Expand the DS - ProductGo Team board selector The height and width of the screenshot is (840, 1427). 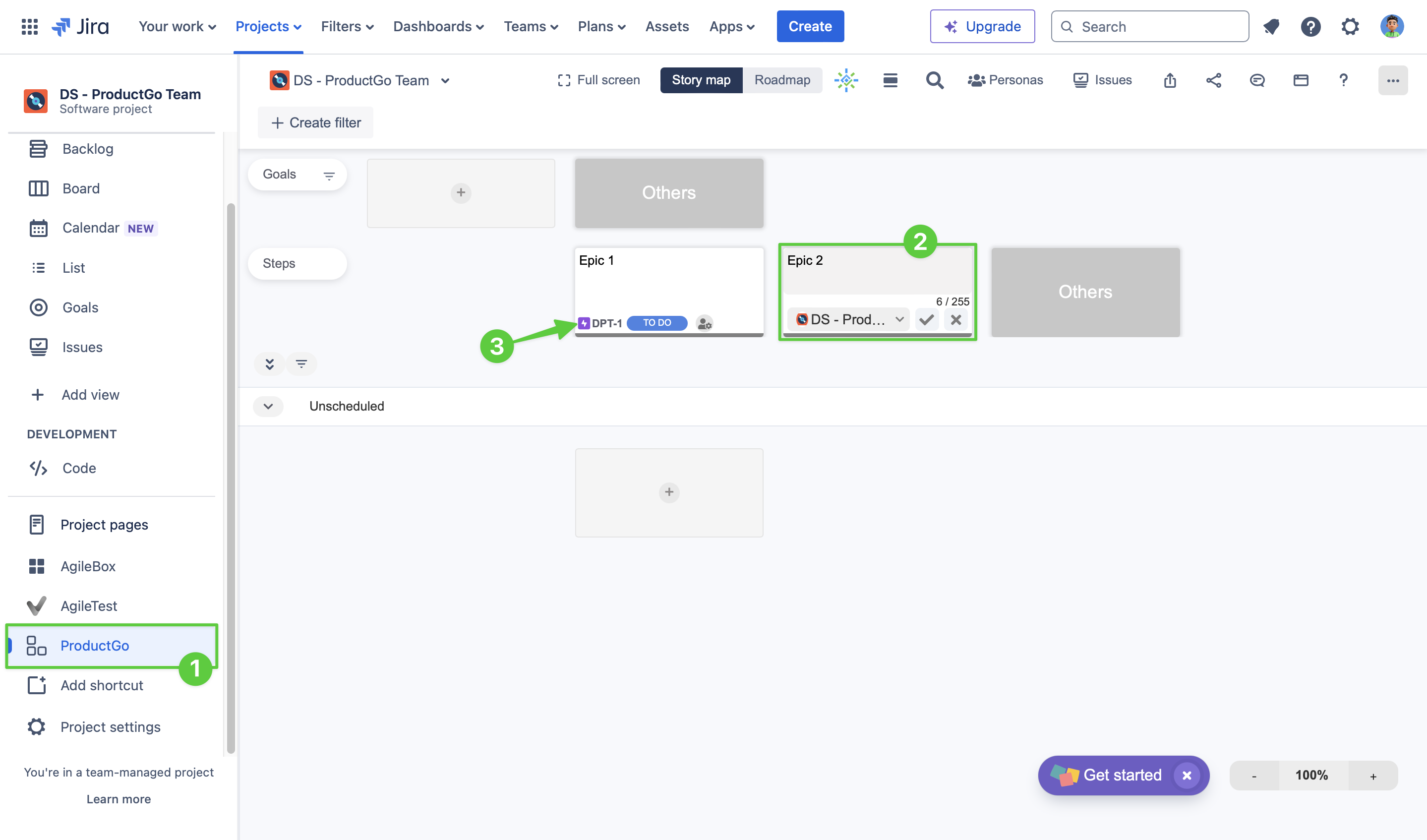point(445,81)
